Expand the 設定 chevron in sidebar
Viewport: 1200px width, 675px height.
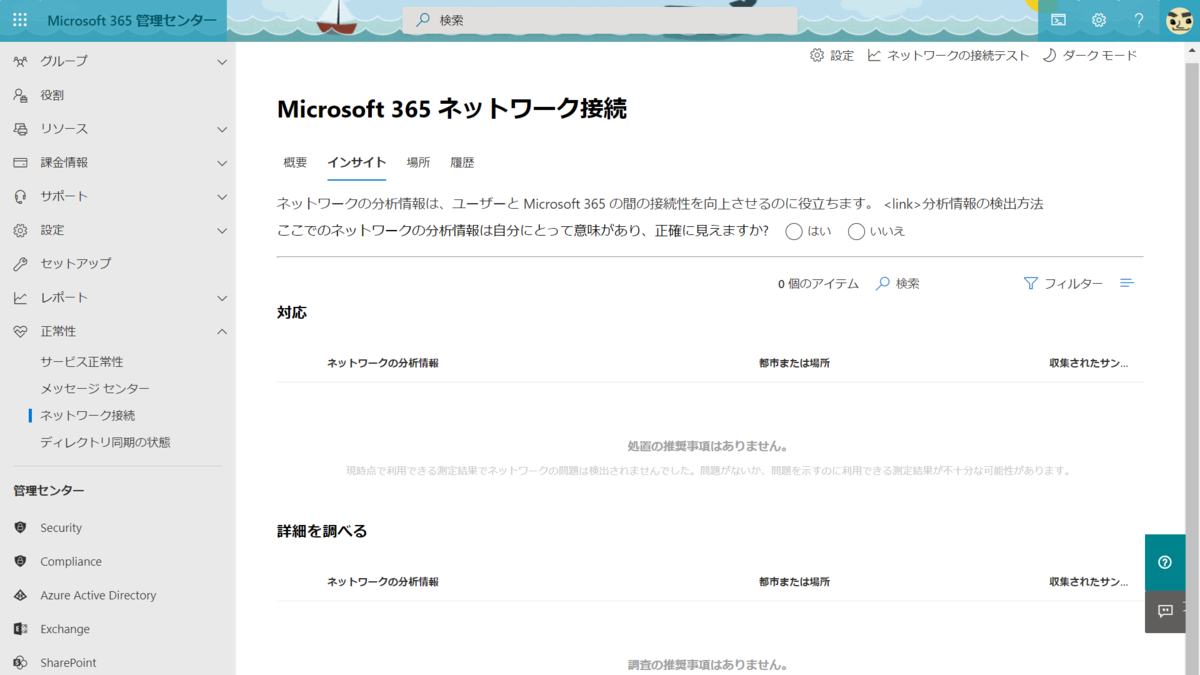point(222,231)
